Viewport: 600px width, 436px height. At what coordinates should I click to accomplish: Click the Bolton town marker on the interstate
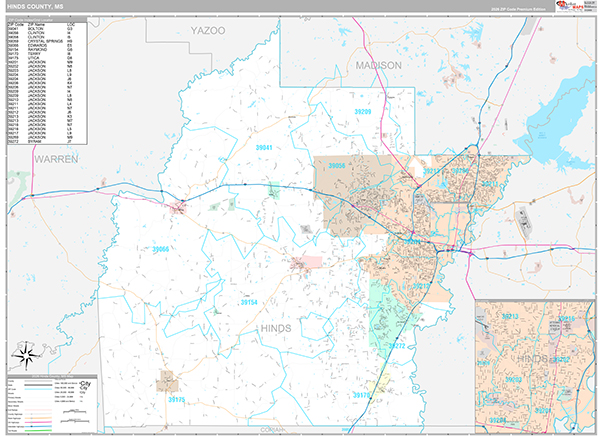[x=271, y=189]
